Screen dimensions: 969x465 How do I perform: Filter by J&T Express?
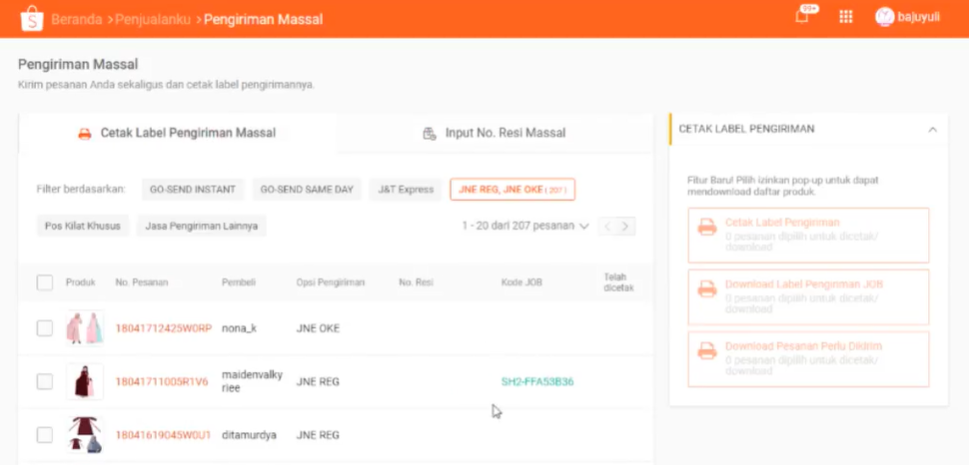(x=406, y=189)
